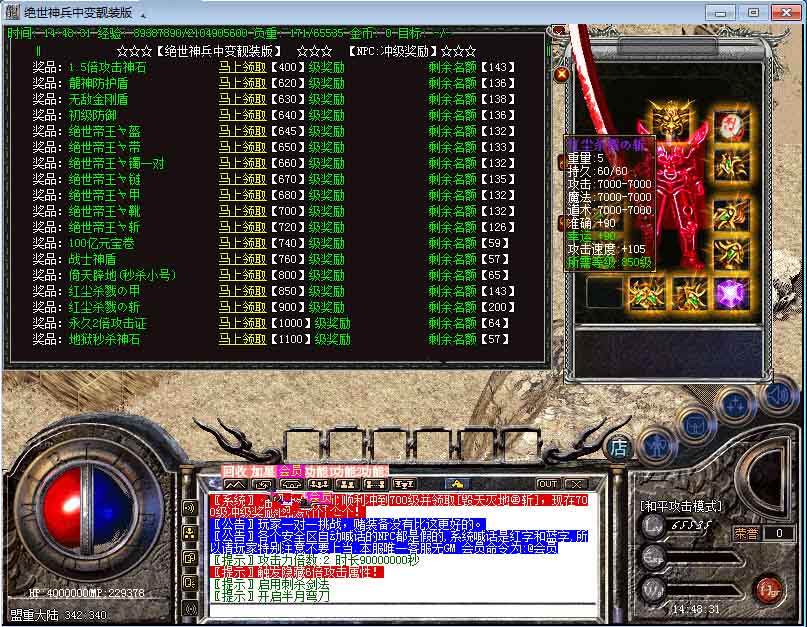
Task: Claim 马上领取 for the 620 level reward
Action: 242,83
